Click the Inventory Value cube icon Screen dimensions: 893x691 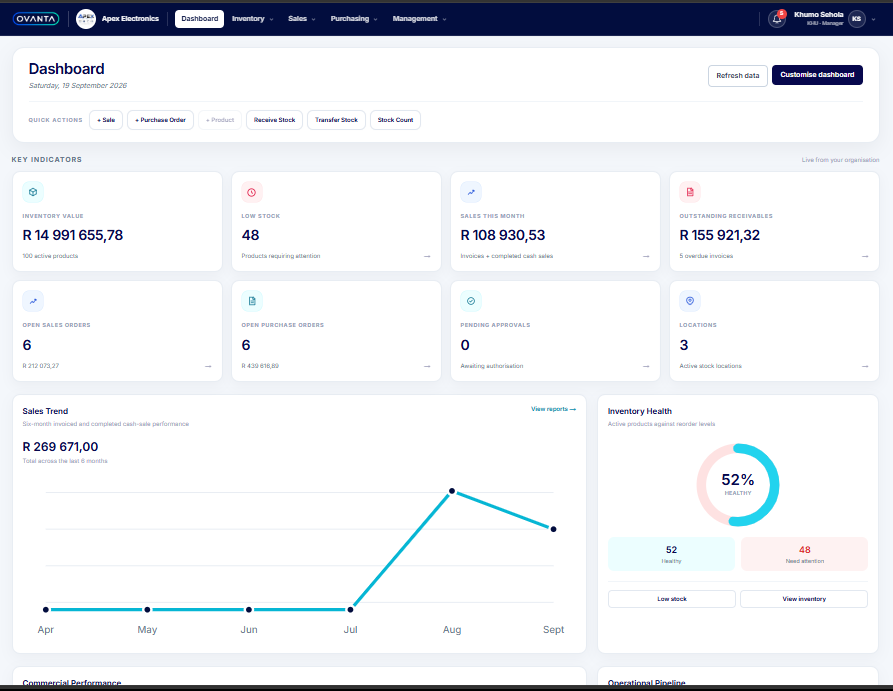(x=33, y=192)
